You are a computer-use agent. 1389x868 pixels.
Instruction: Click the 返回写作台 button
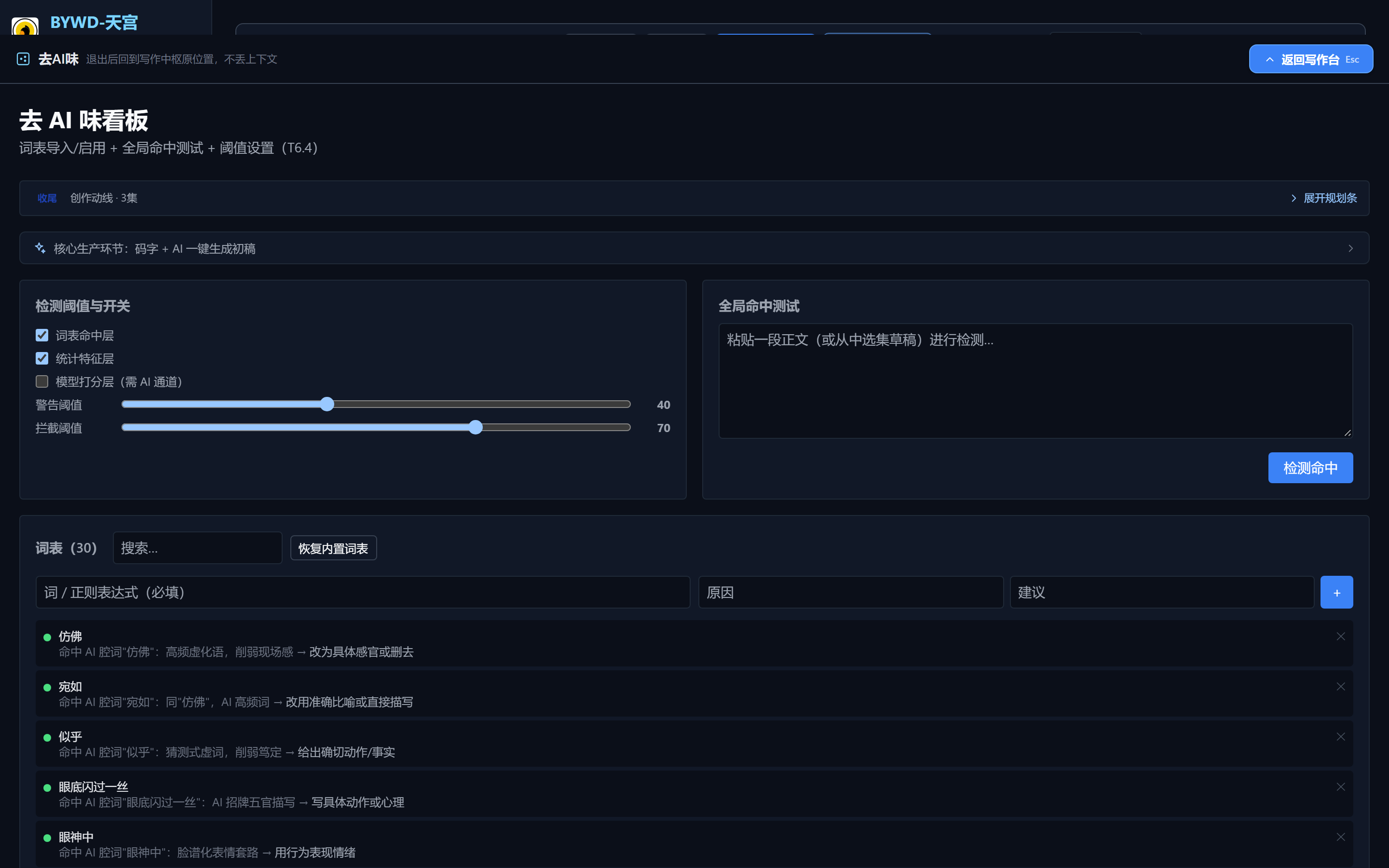point(1311,59)
